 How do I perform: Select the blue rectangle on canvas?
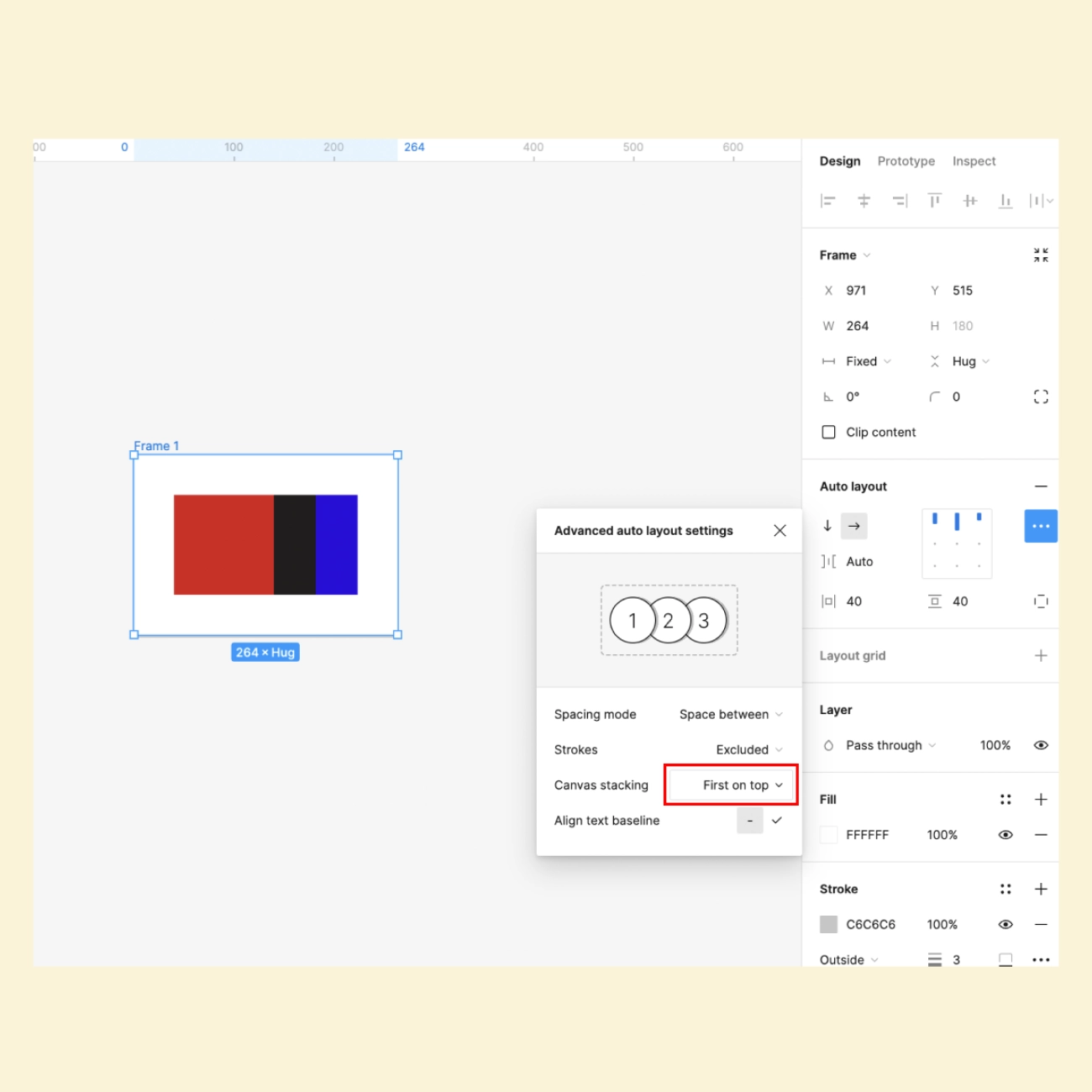(337, 544)
